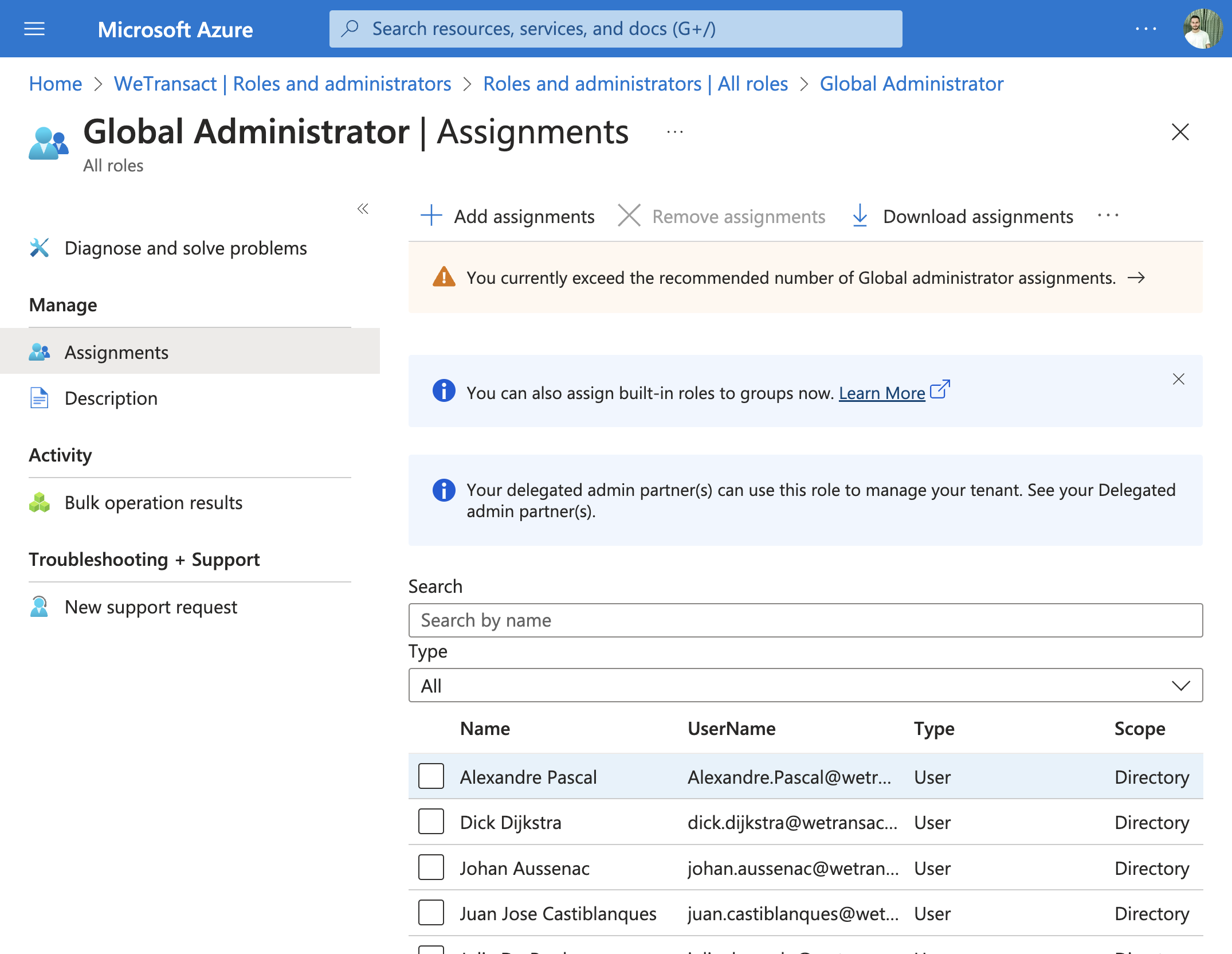Open the Johan Aussenac user name
This screenshot has height=954, width=1232.
tap(525, 868)
